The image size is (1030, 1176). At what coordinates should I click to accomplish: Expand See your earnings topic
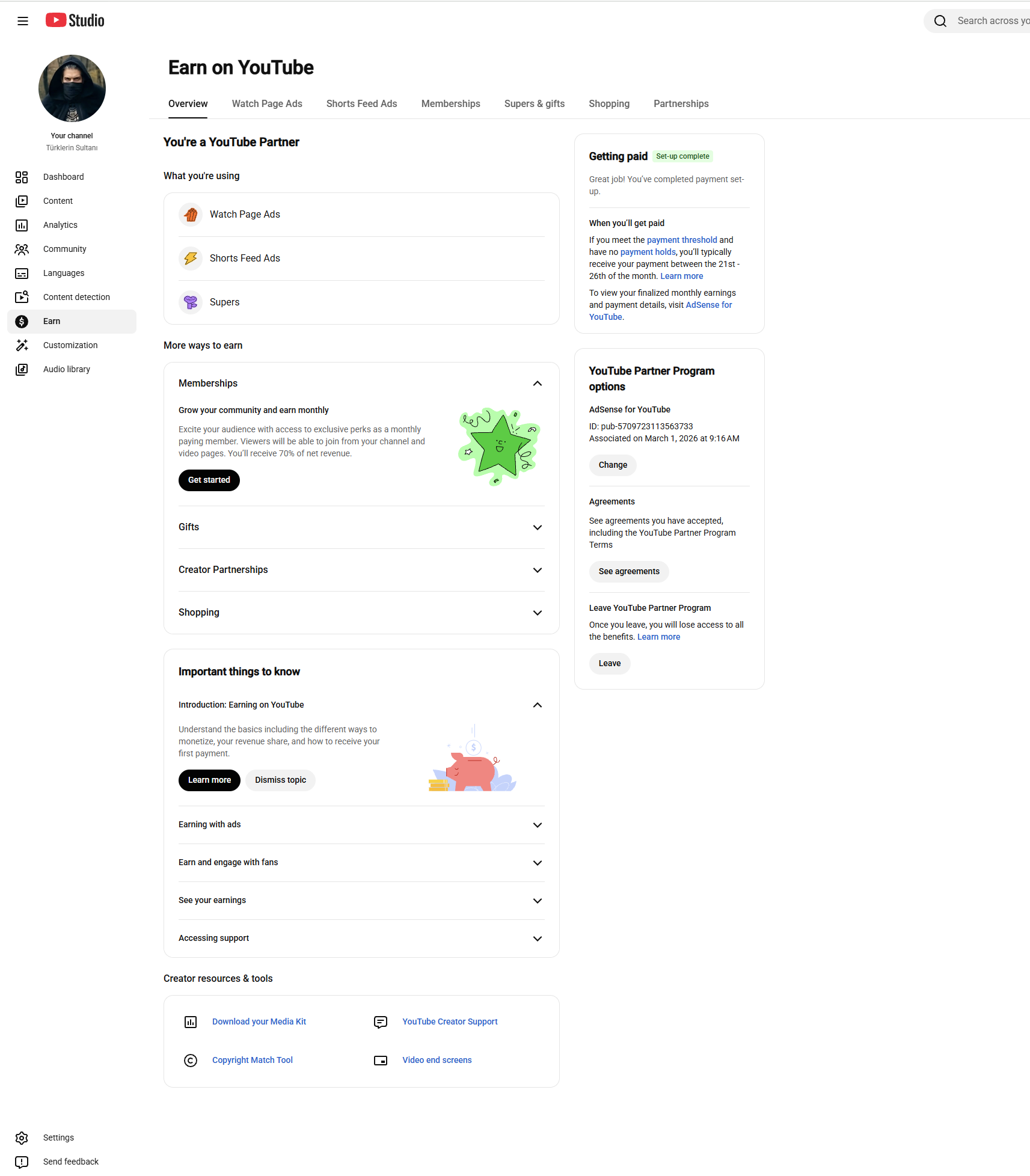538,901
